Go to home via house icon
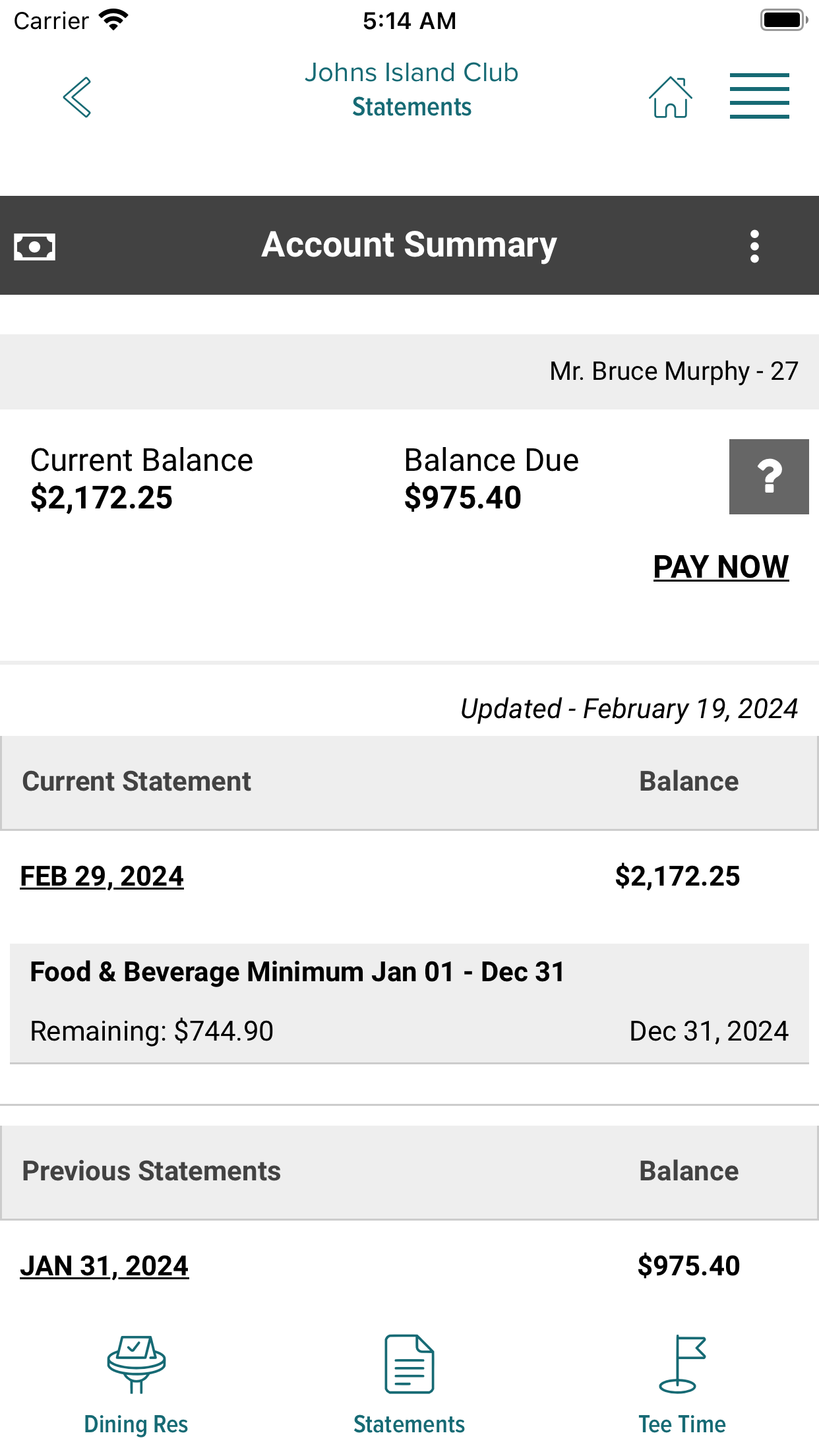Screen dimensions: 819x1456 click(671, 97)
